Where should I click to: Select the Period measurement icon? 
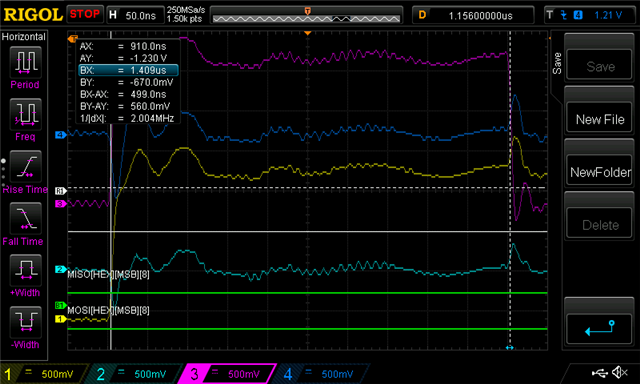[x=25, y=62]
